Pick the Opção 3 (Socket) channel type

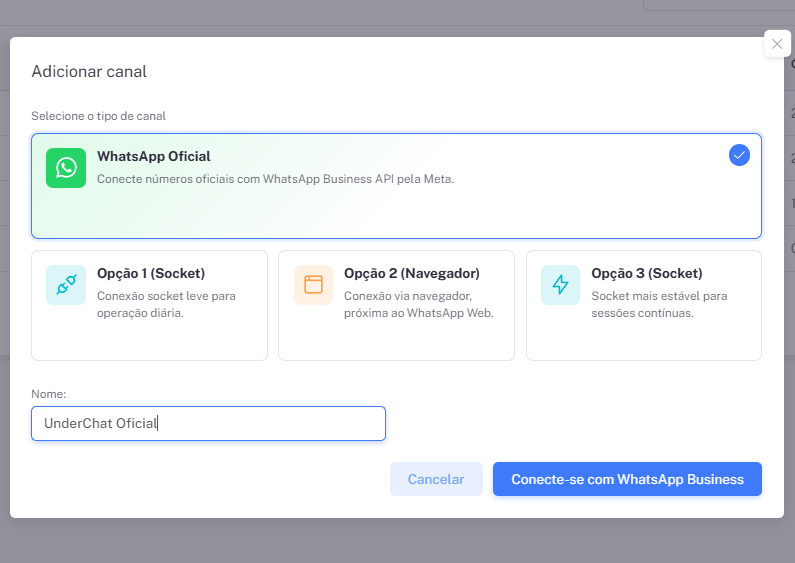coord(644,305)
